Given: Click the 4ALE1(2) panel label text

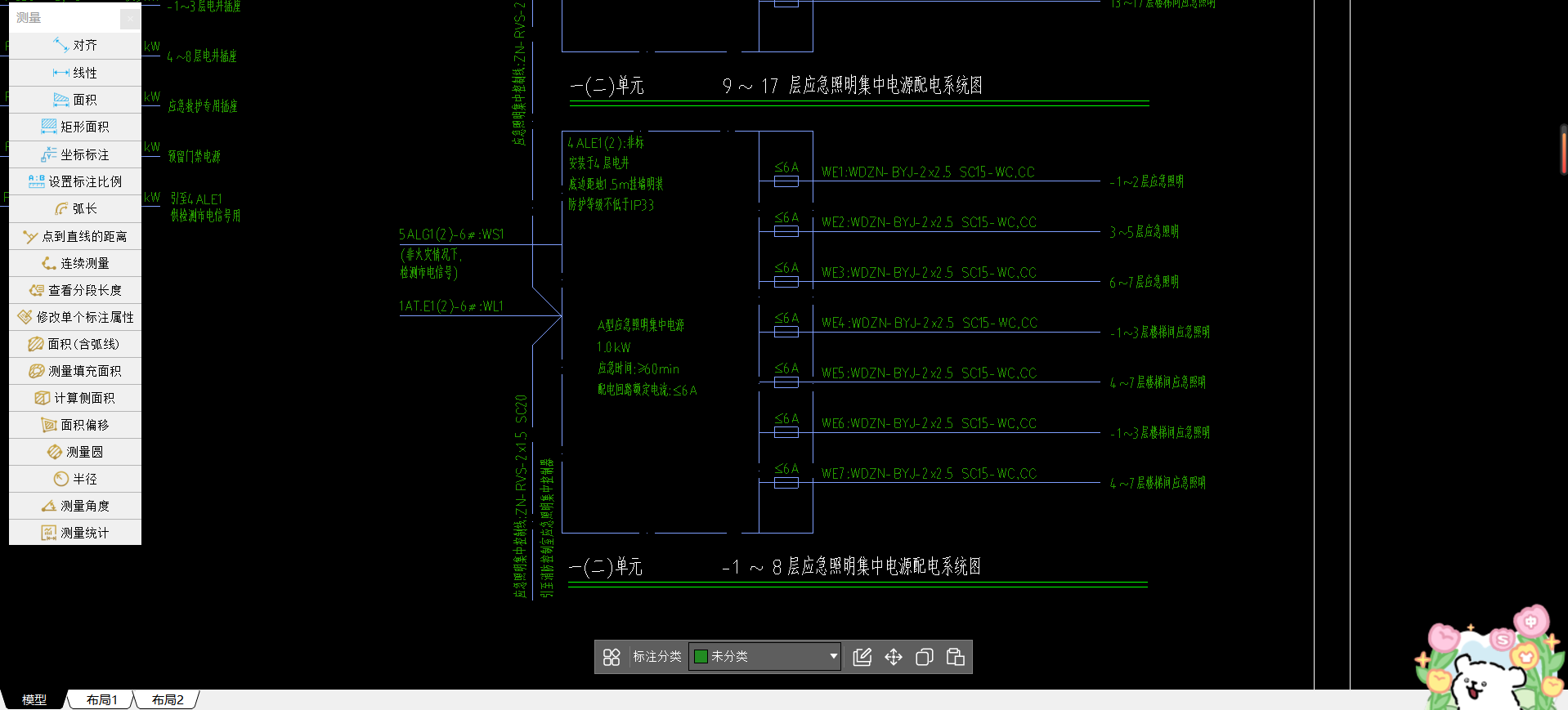Looking at the screenshot, I should [606, 143].
